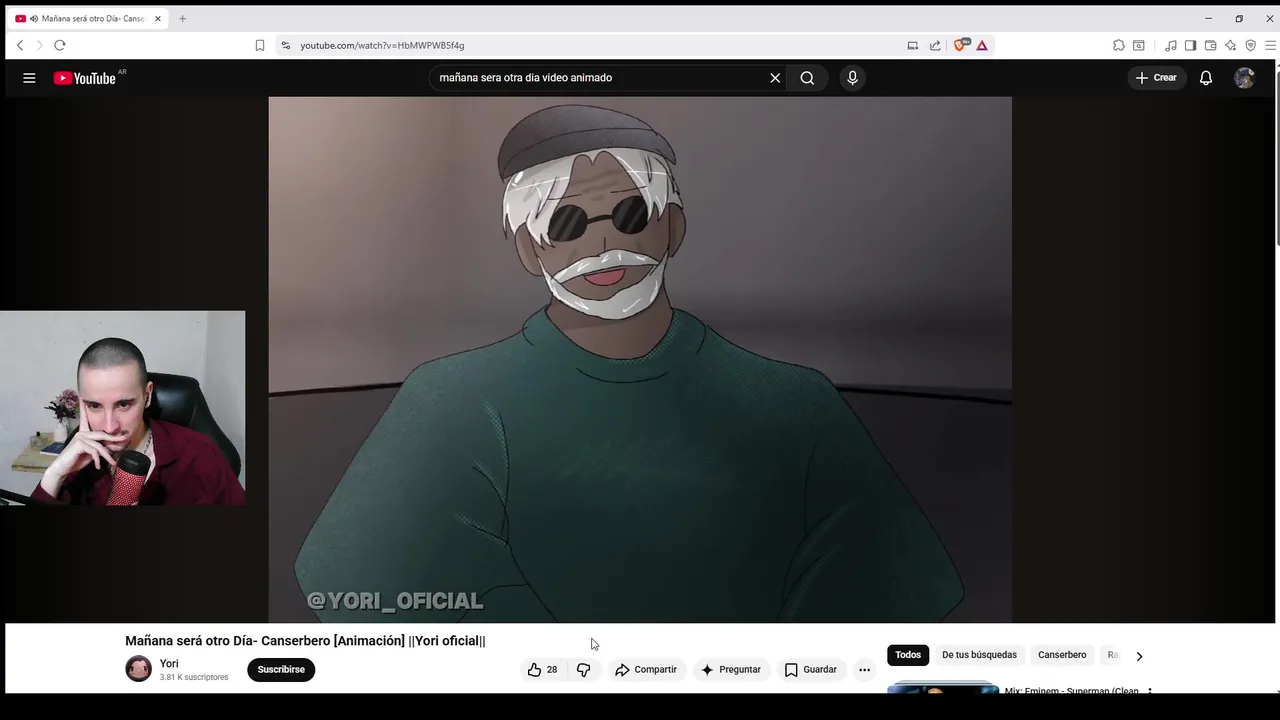Go back with browser back arrow
Screen dimensions: 1280x720
coord(20,45)
